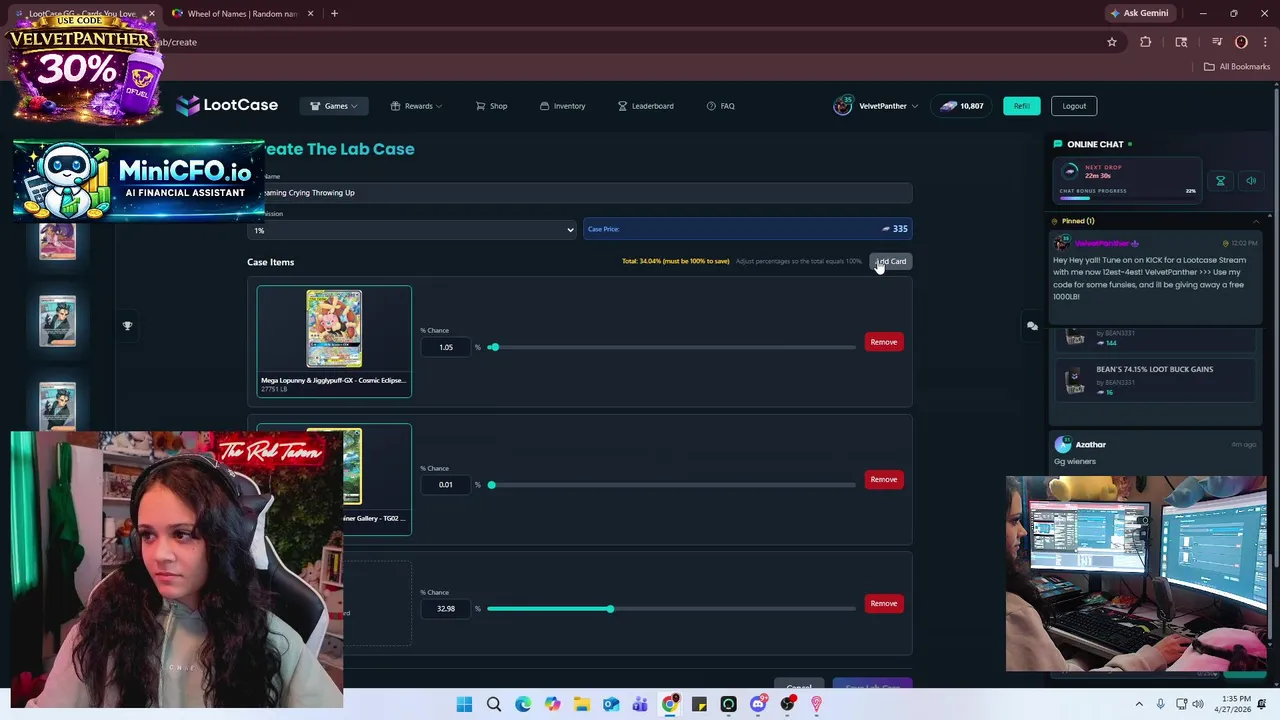The width and height of the screenshot is (1280, 720).
Task: Open the 1% commission dropdown
Action: point(412,230)
